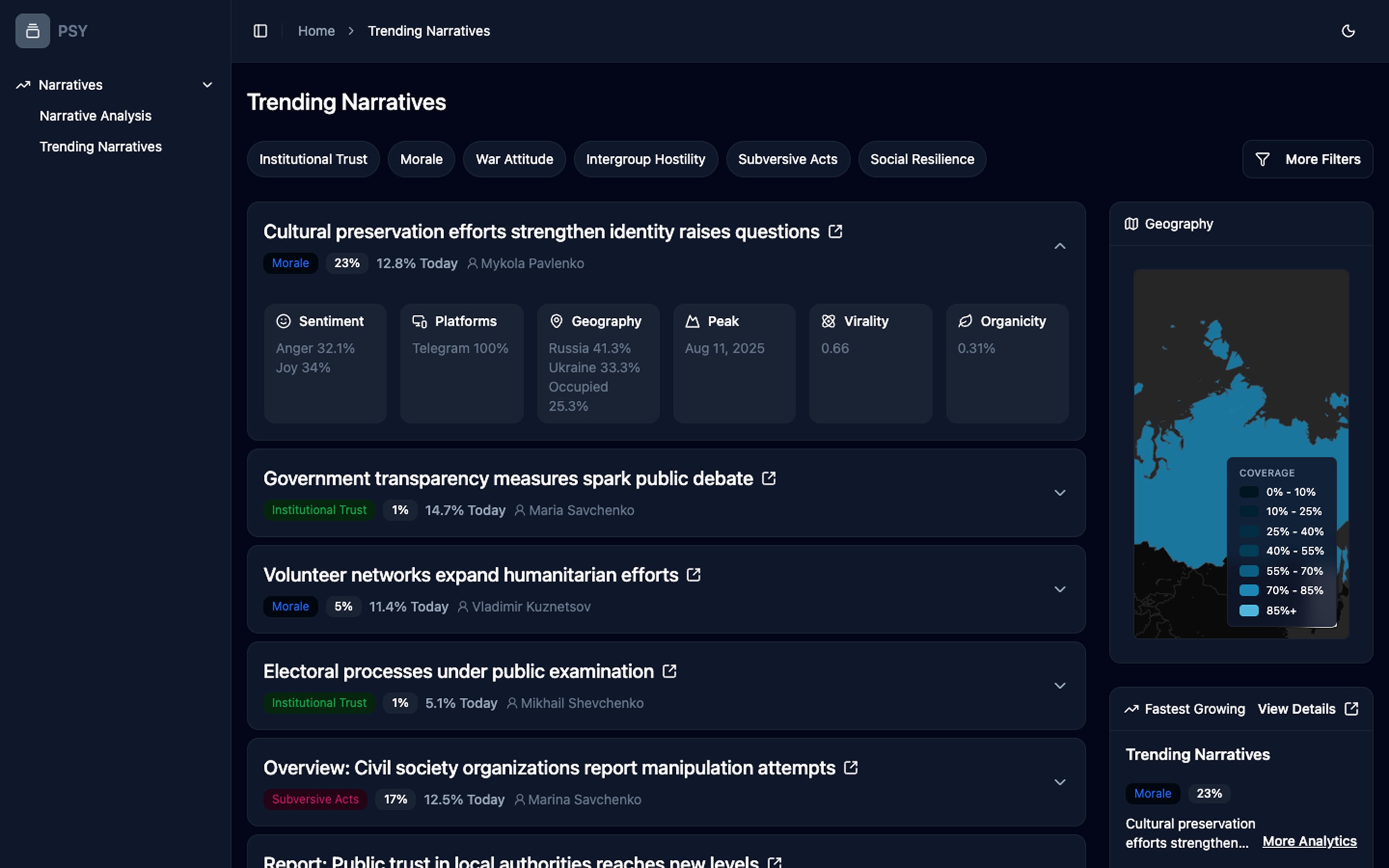Click the PSY app logo icon
This screenshot has width=1389, height=868.
[x=33, y=31]
